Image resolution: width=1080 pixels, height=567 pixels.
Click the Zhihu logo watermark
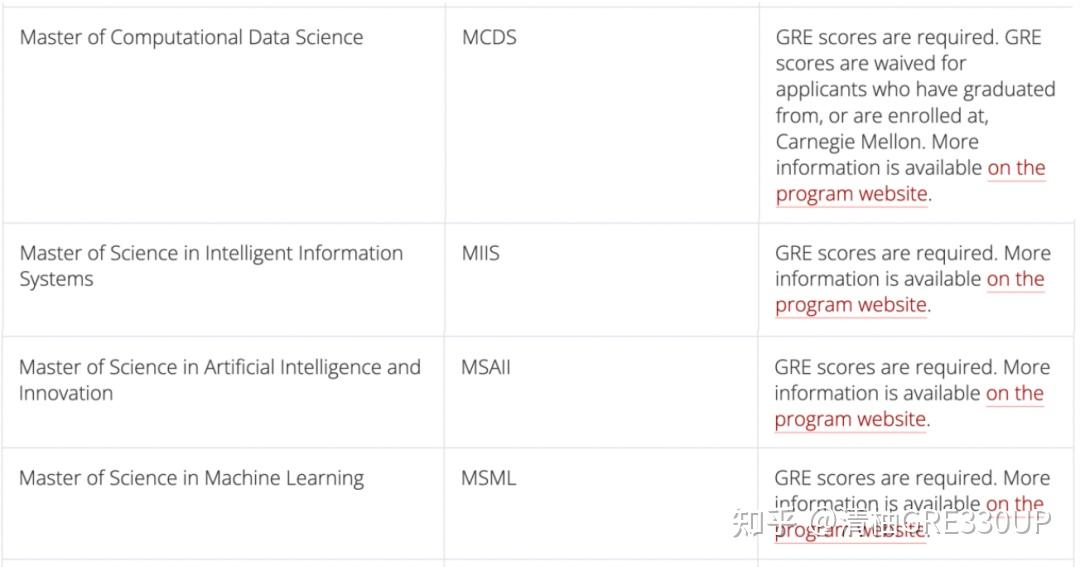pyautogui.click(x=763, y=521)
